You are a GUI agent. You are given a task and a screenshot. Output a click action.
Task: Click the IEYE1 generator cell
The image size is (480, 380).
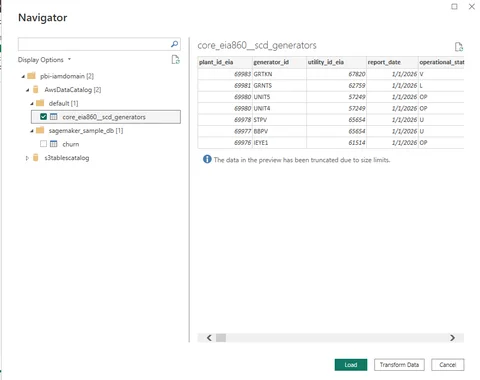[x=279, y=143]
